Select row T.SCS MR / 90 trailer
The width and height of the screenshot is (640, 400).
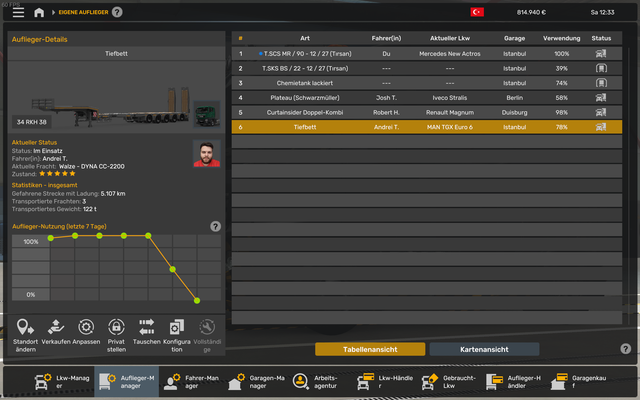tap(427, 53)
